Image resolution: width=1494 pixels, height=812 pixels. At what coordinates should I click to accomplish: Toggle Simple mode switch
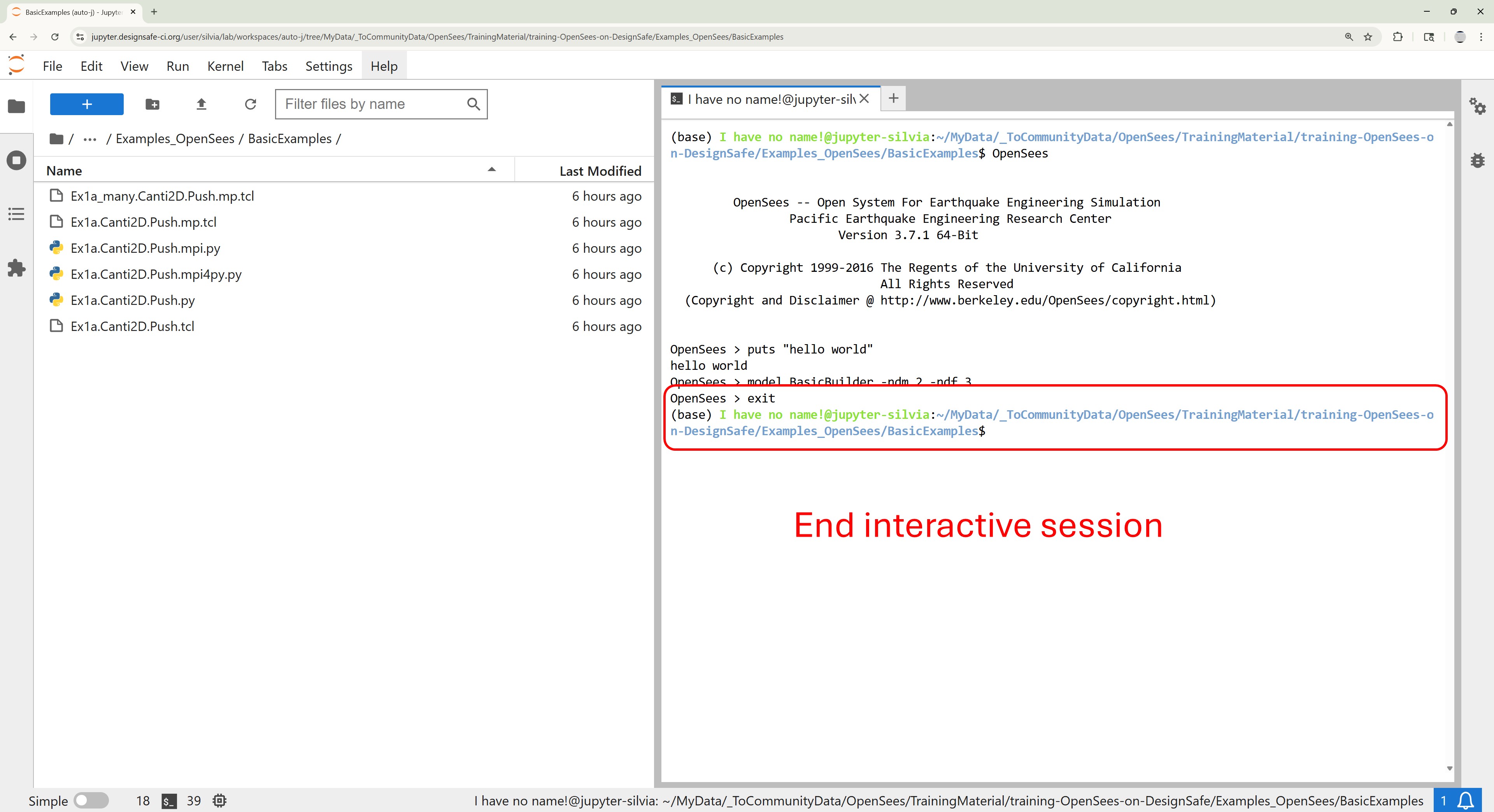pos(91,800)
